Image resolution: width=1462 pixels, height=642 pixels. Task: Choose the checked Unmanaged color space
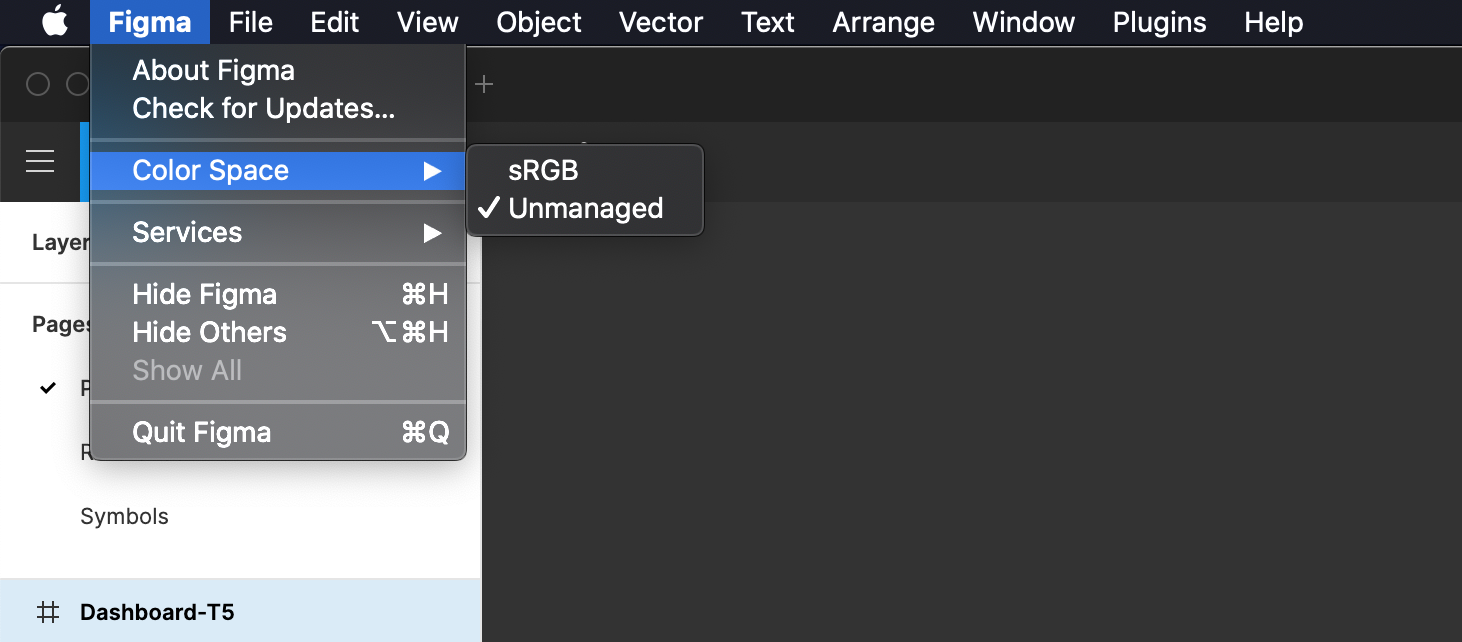point(585,209)
